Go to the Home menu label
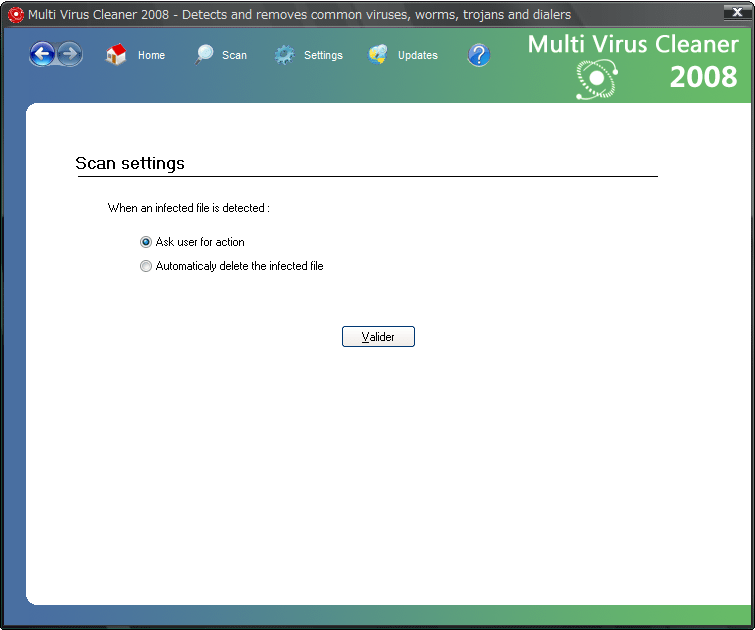 pyautogui.click(x=151, y=55)
